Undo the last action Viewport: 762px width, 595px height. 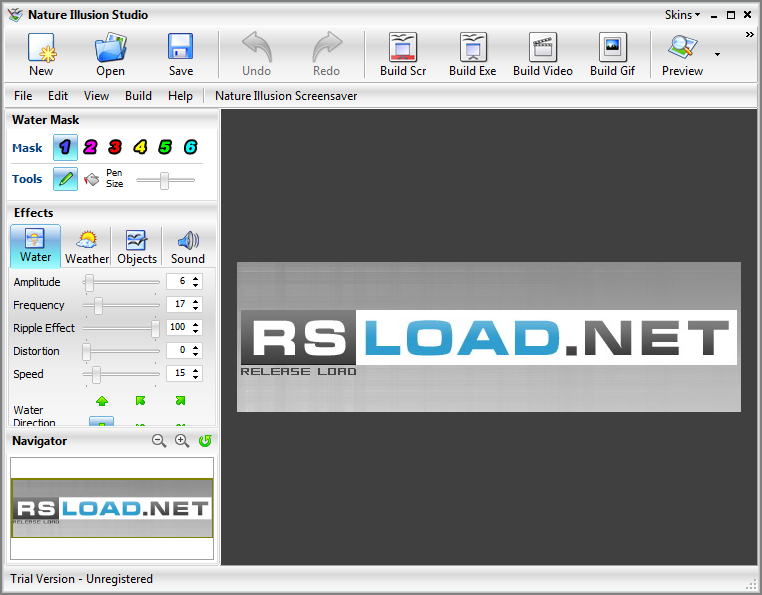point(257,54)
